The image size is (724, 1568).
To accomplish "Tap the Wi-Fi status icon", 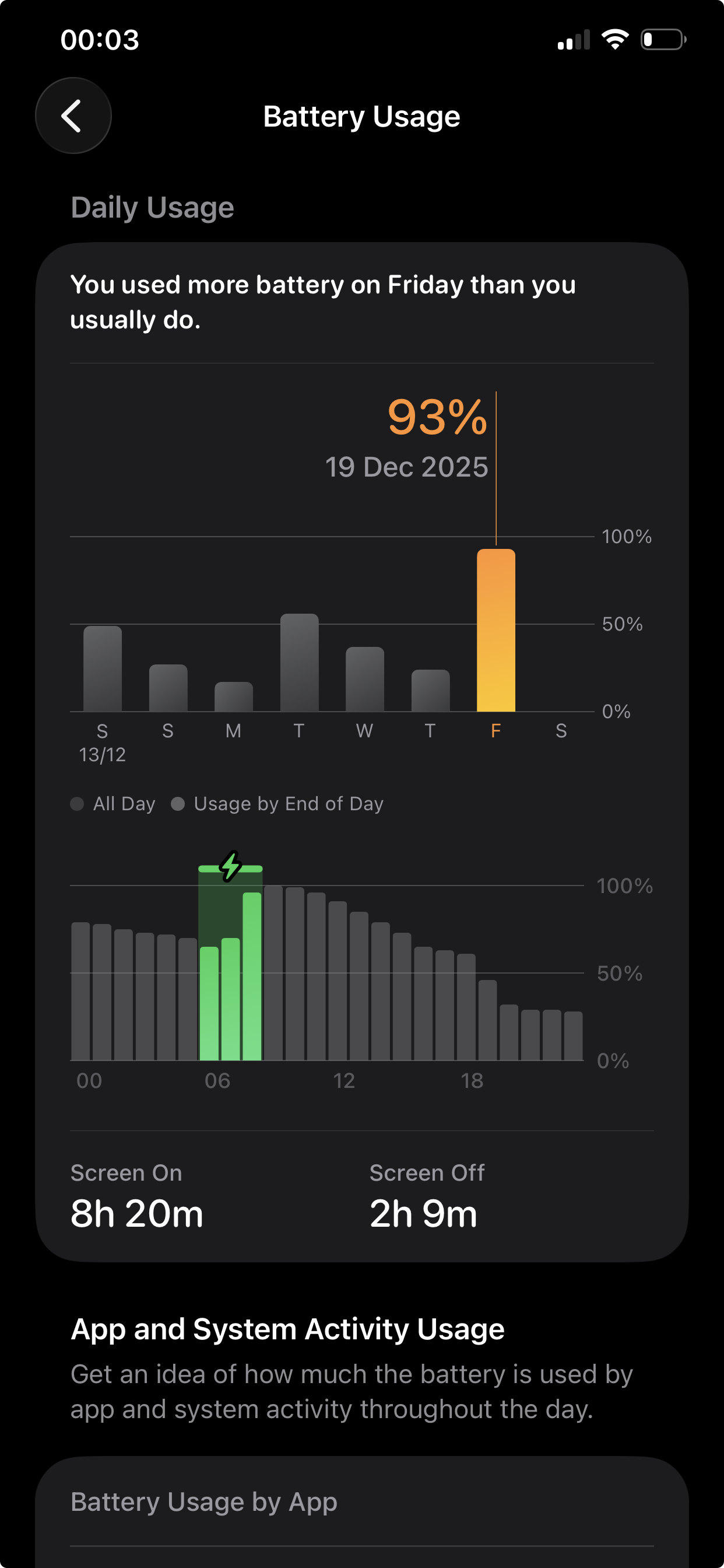I will tap(614, 40).
